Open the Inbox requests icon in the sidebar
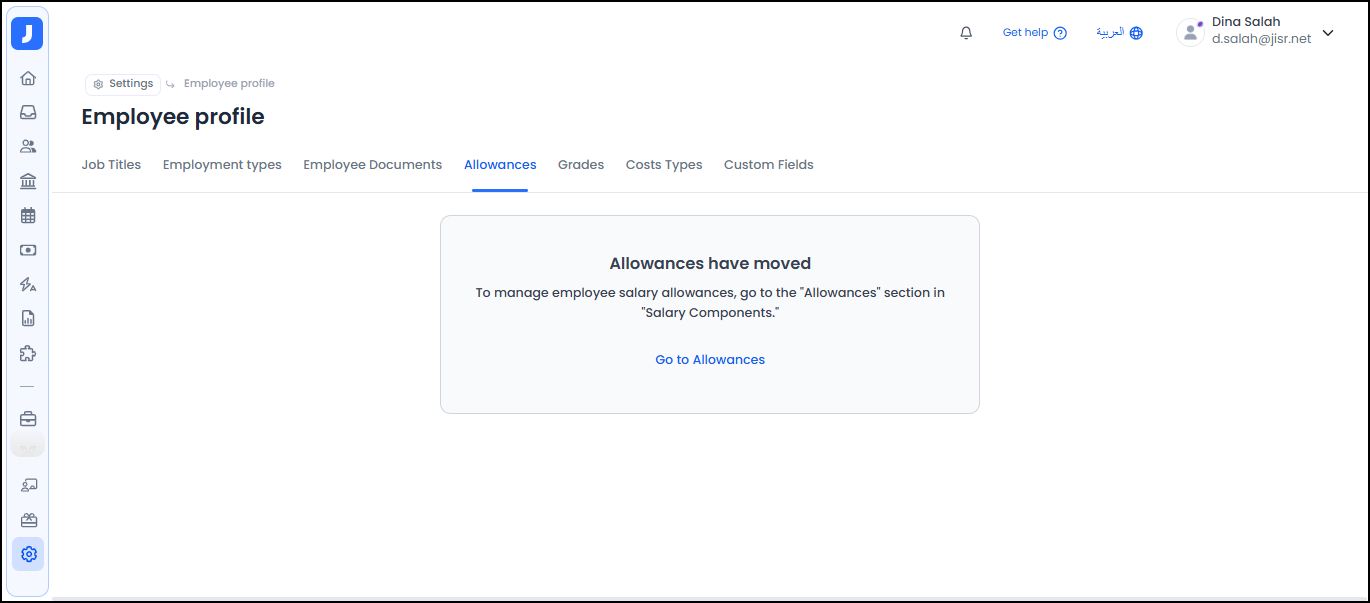The image size is (1370, 603). (27, 111)
